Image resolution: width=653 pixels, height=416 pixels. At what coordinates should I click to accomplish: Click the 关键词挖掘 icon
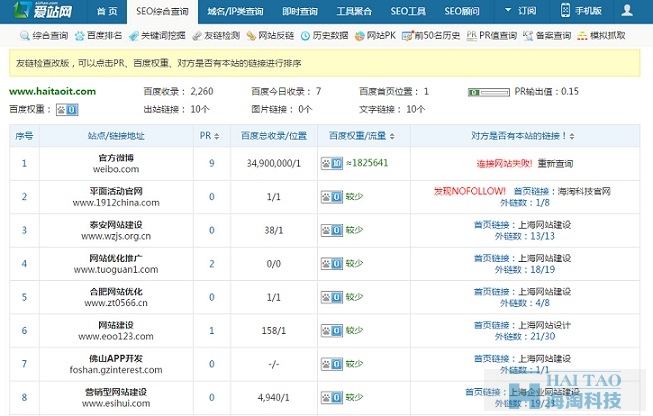(x=134, y=36)
